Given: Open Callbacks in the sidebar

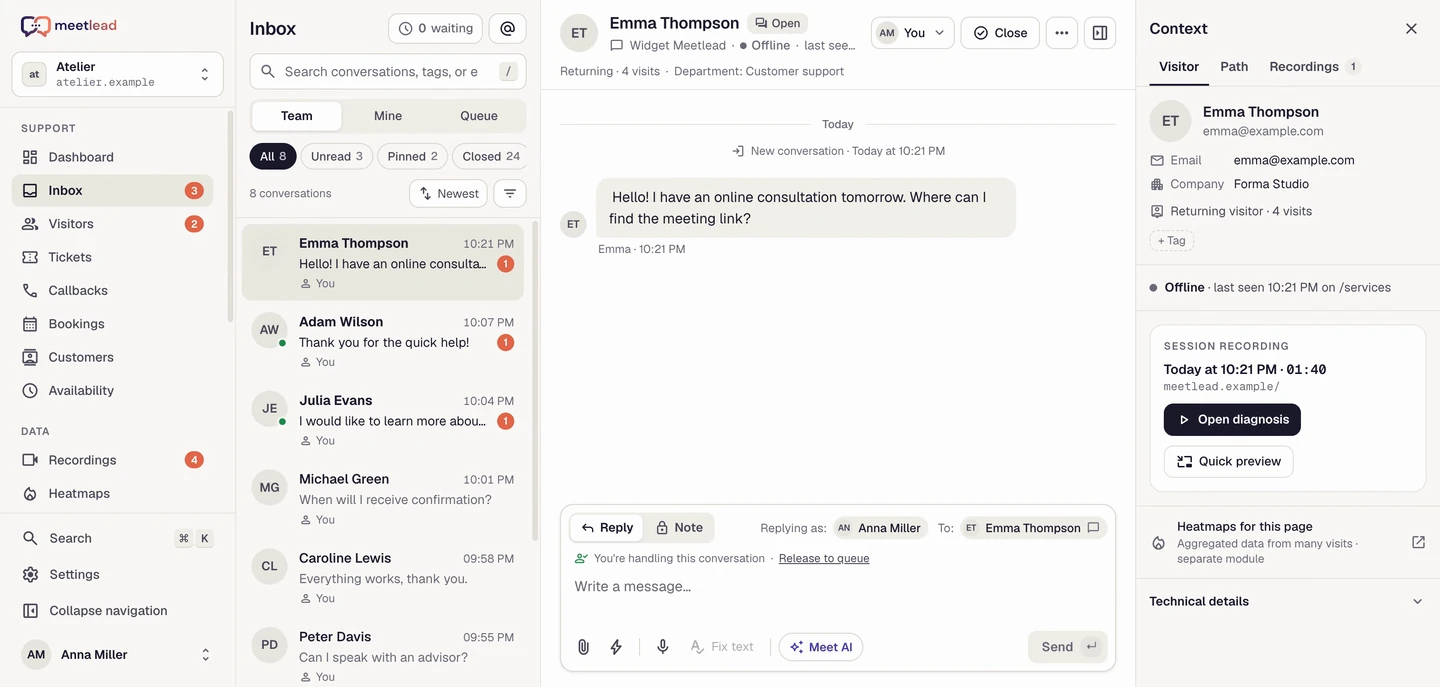Looking at the screenshot, I should (x=112, y=290).
